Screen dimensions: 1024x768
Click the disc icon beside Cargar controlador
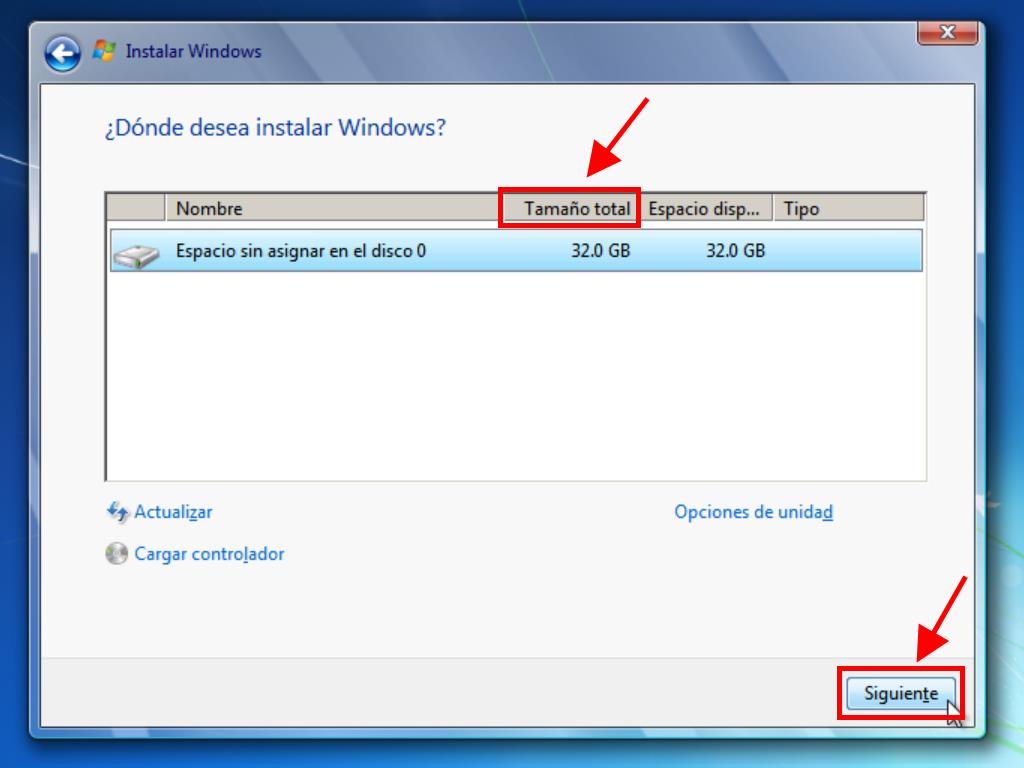117,554
